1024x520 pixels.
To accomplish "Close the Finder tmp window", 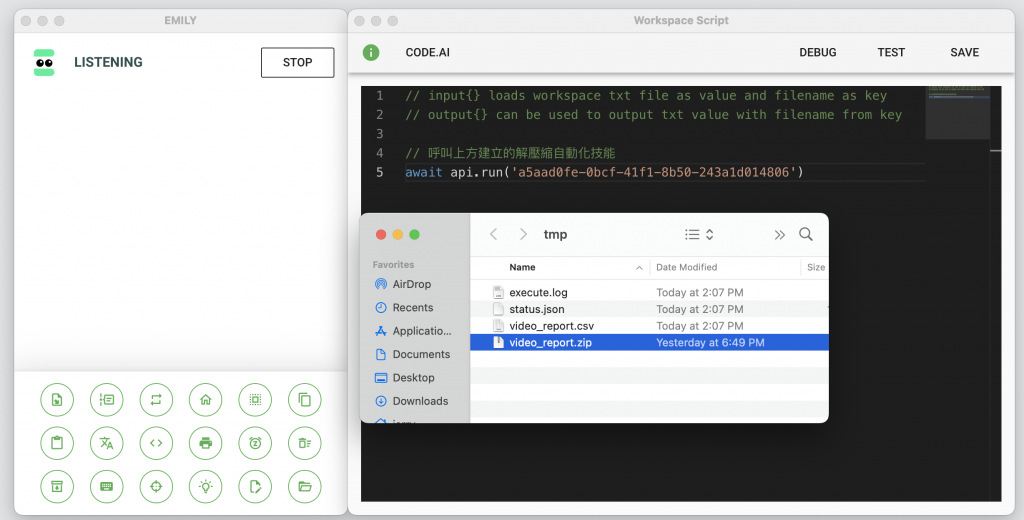I will tap(381, 235).
